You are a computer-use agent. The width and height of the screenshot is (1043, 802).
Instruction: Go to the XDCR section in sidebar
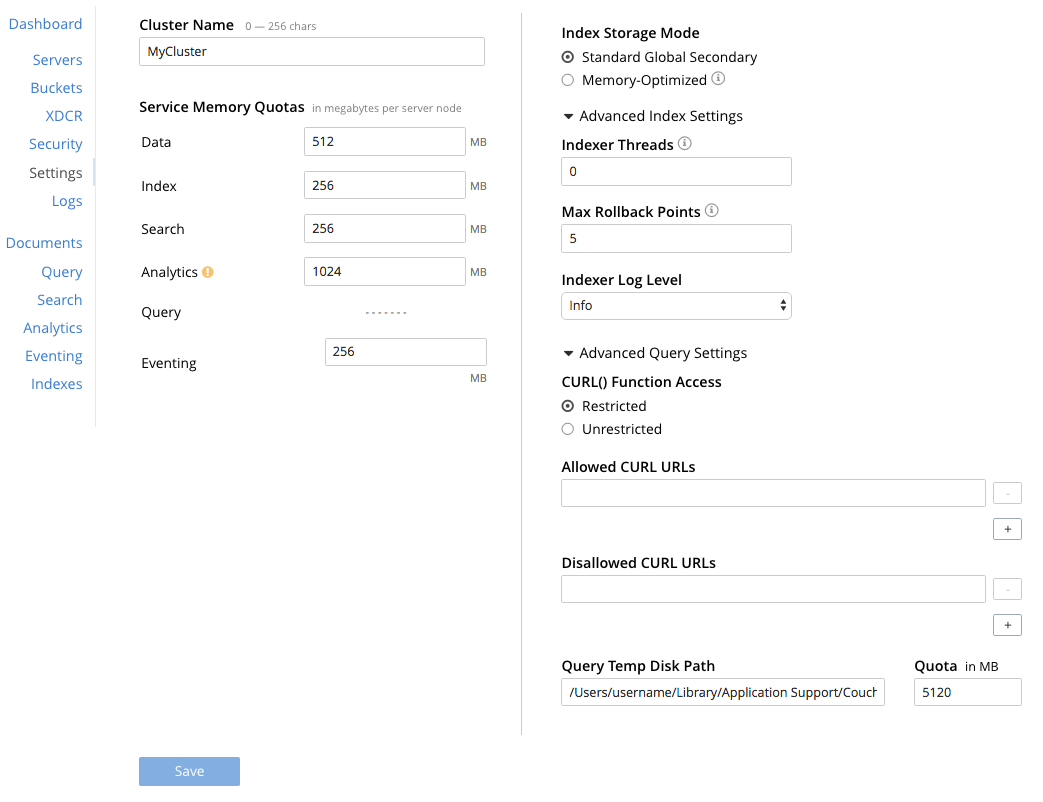pyautogui.click(x=64, y=116)
